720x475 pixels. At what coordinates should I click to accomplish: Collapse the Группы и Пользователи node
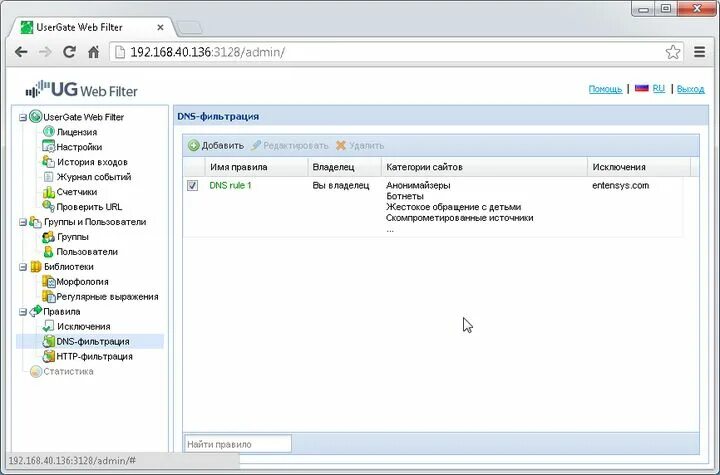pos(22,222)
